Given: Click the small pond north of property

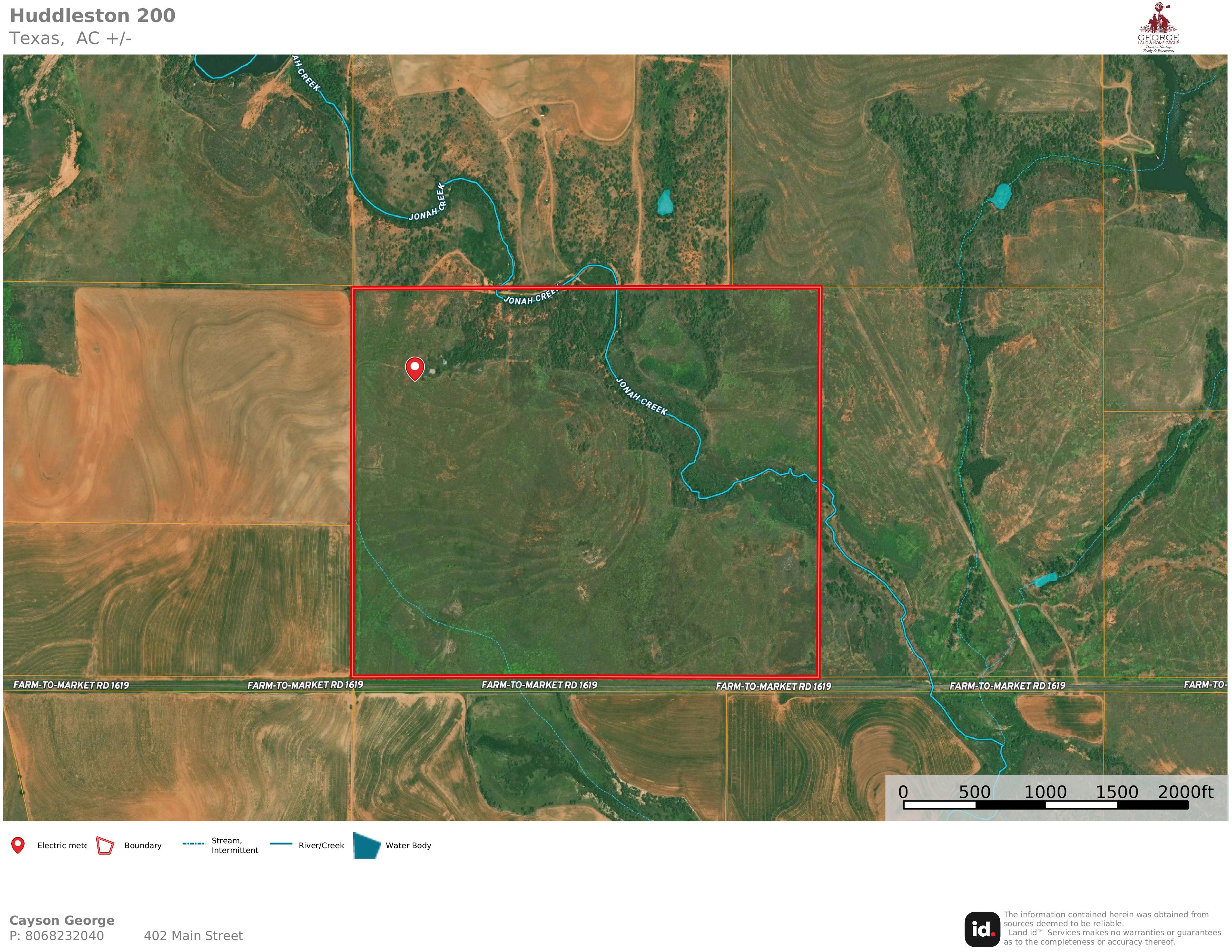Looking at the screenshot, I should 665,203.
